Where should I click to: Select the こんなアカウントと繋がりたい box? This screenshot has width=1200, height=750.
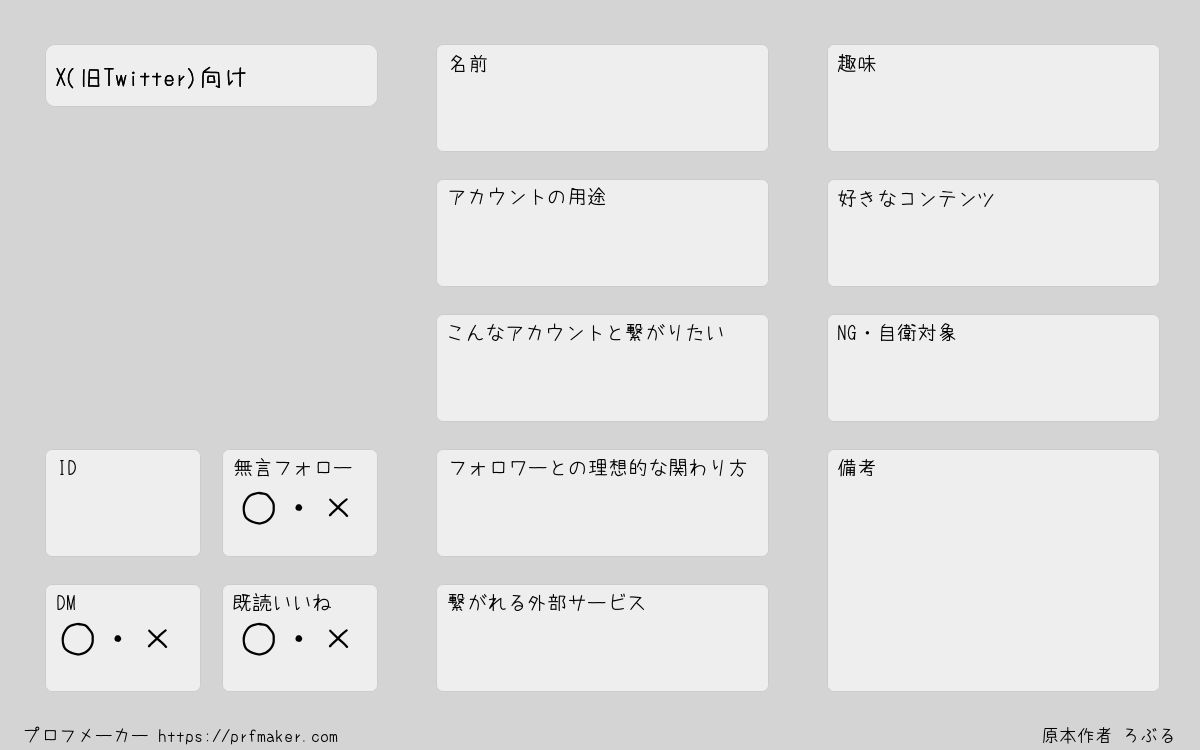602,368
